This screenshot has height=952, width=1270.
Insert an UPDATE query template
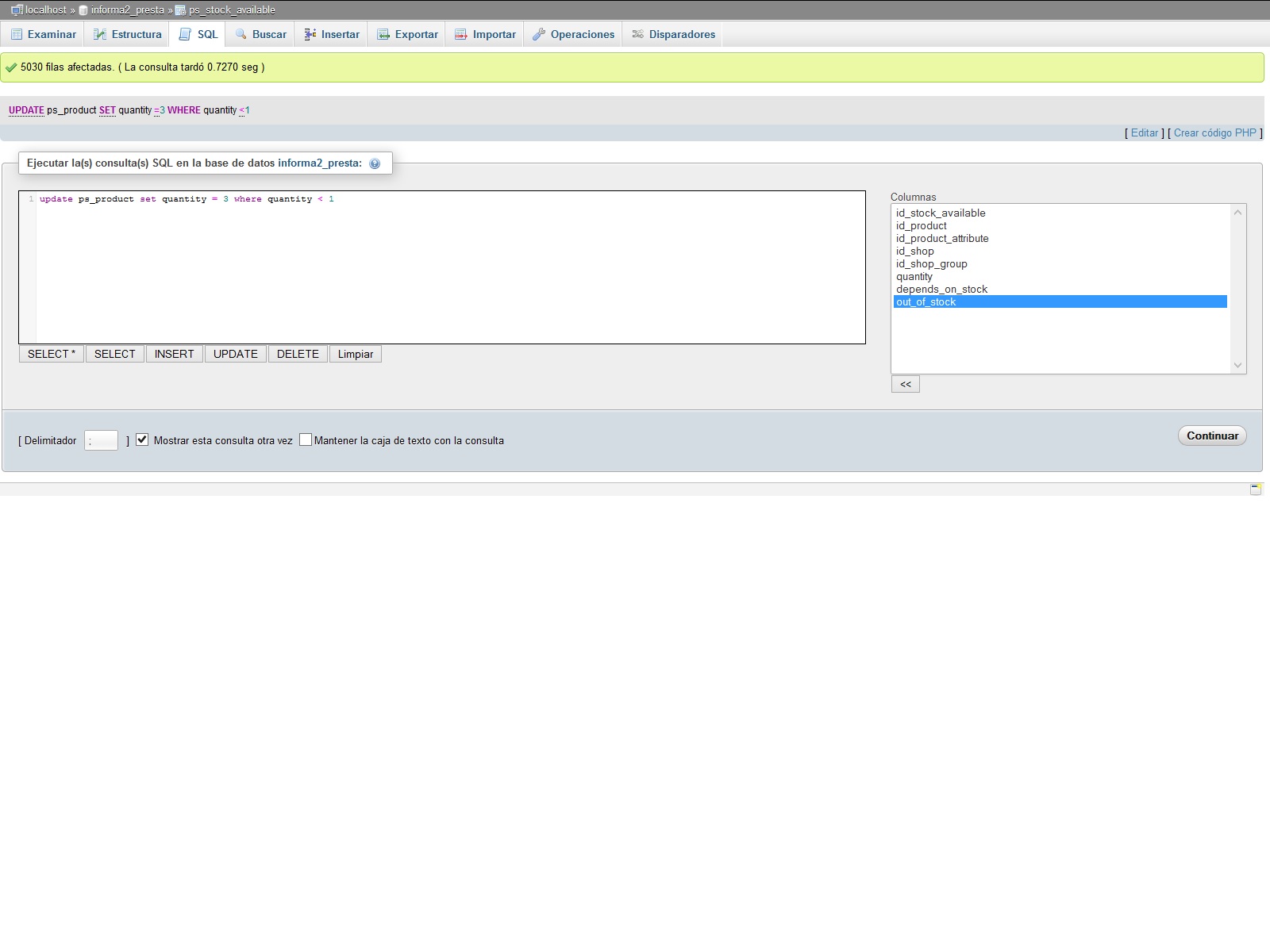coord(236,354)
